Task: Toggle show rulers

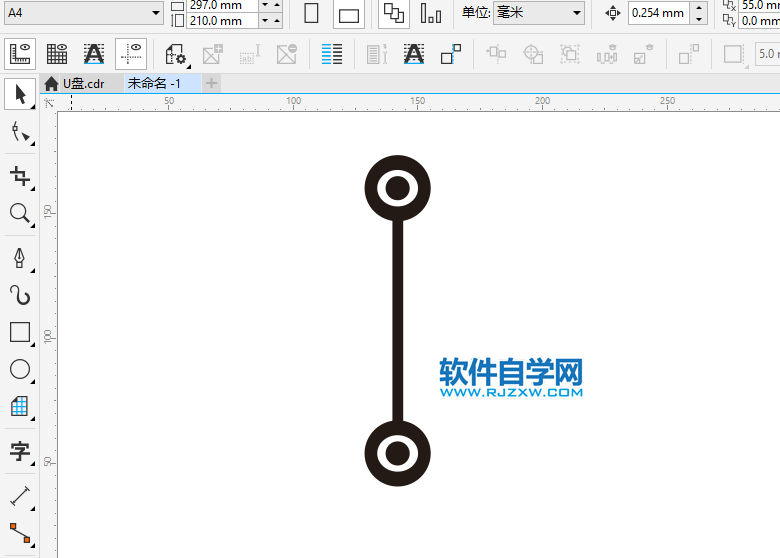Action: (x=20, y=54)
